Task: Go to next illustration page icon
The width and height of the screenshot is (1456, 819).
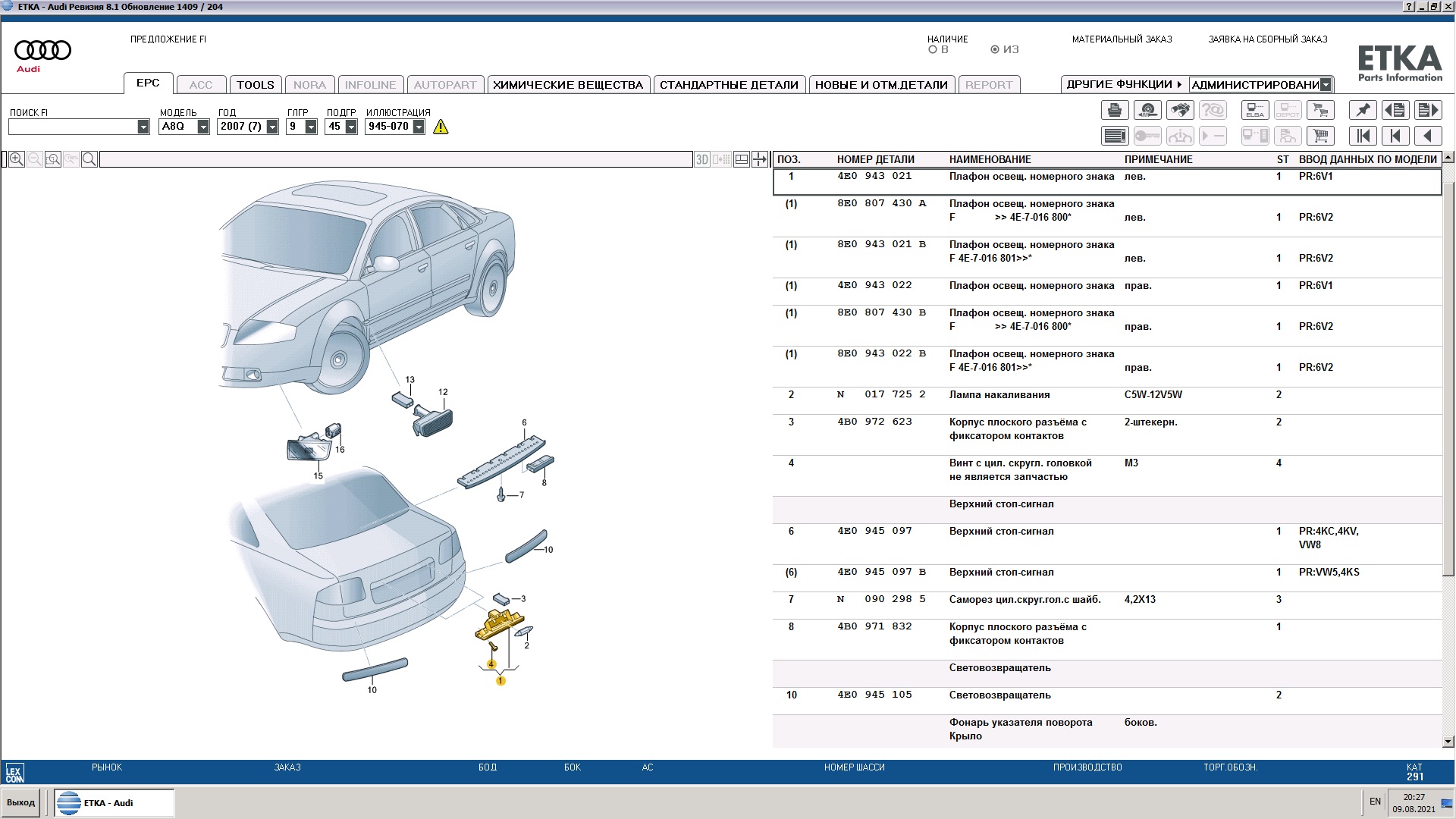Action: 1428,111
